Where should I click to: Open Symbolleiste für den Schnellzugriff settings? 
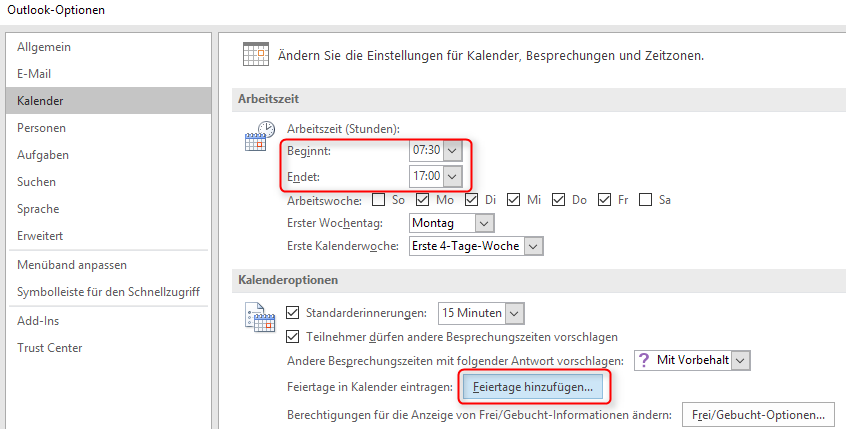(108, 292)
